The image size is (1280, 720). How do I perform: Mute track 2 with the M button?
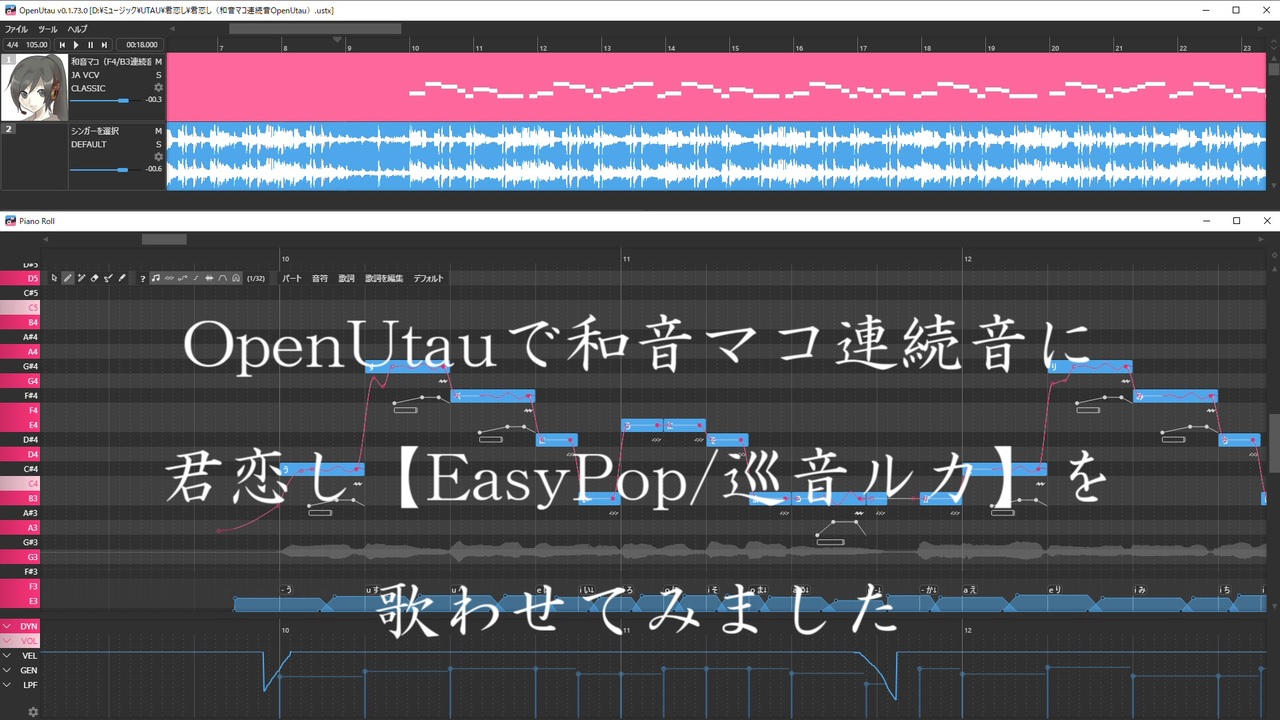158,131
